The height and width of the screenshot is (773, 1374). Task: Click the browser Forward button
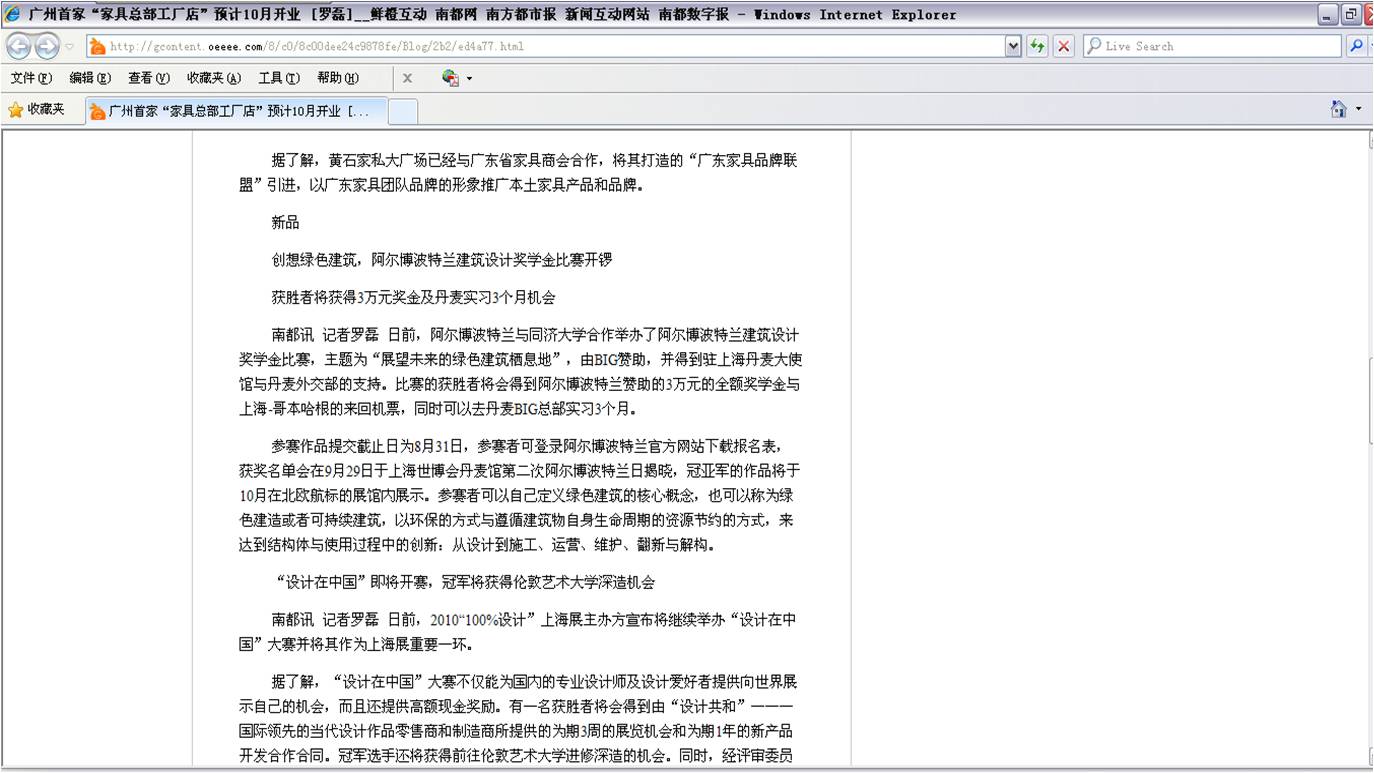pyautogui.click(x=47, y=46)
